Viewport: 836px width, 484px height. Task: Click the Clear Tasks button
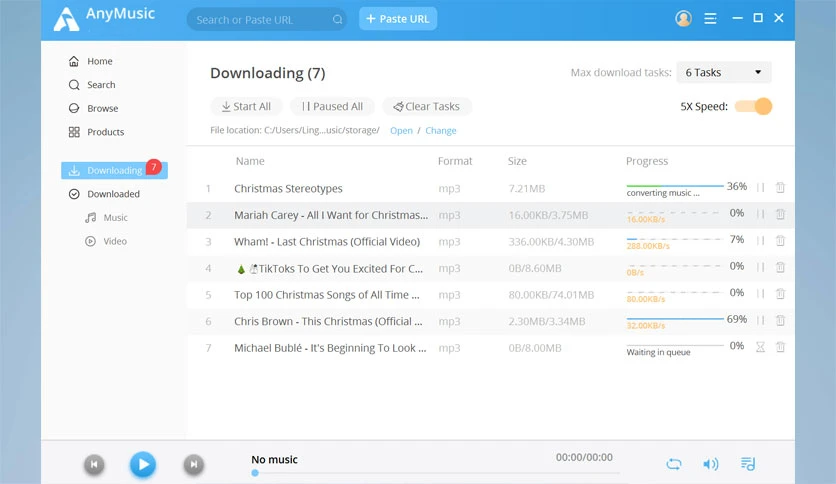coord(427,107)
